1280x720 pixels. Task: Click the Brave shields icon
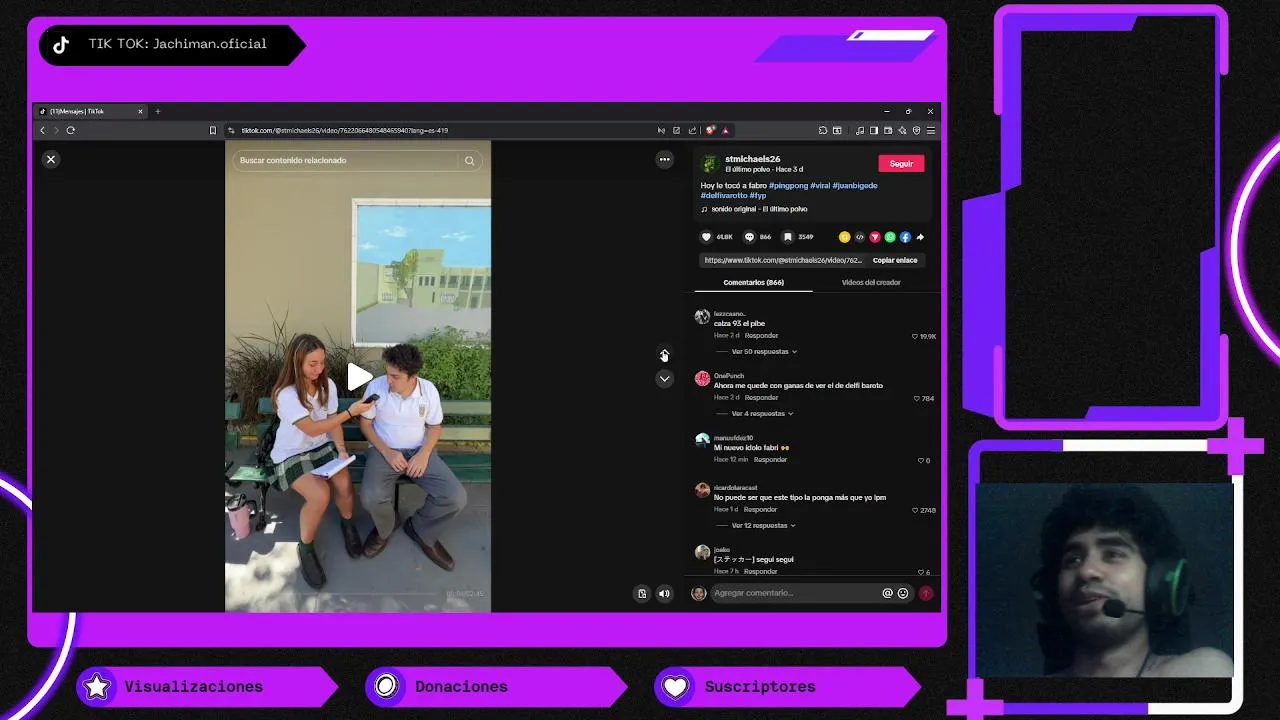point(710,130)
